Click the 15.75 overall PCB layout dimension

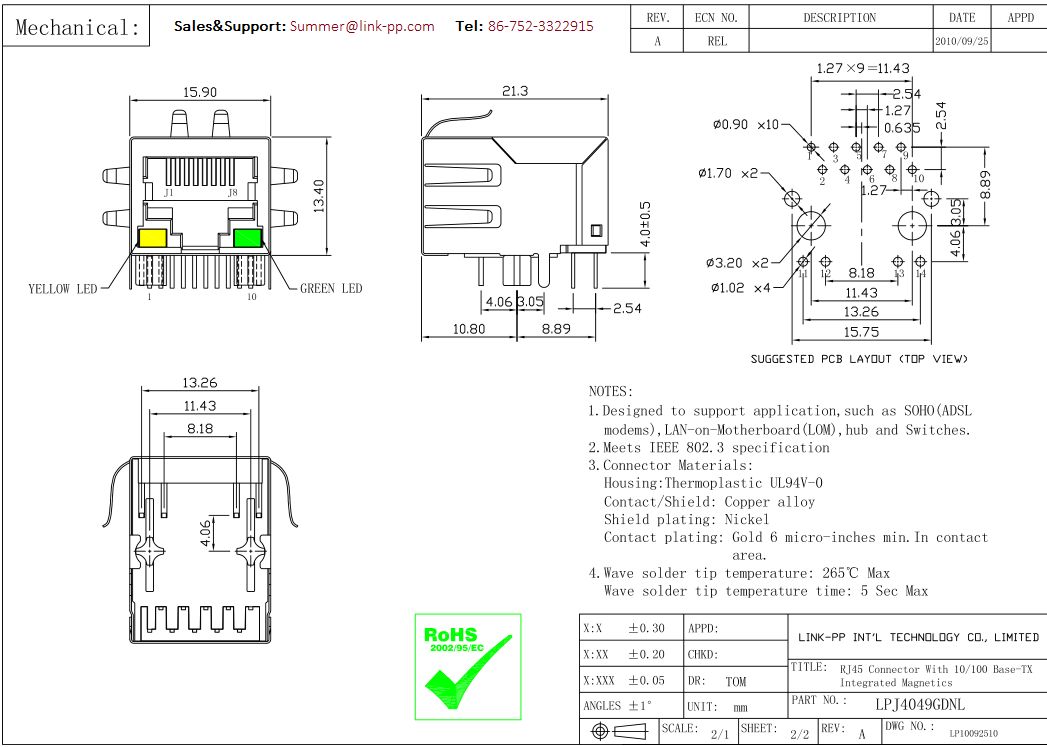(x=861, y=332)
